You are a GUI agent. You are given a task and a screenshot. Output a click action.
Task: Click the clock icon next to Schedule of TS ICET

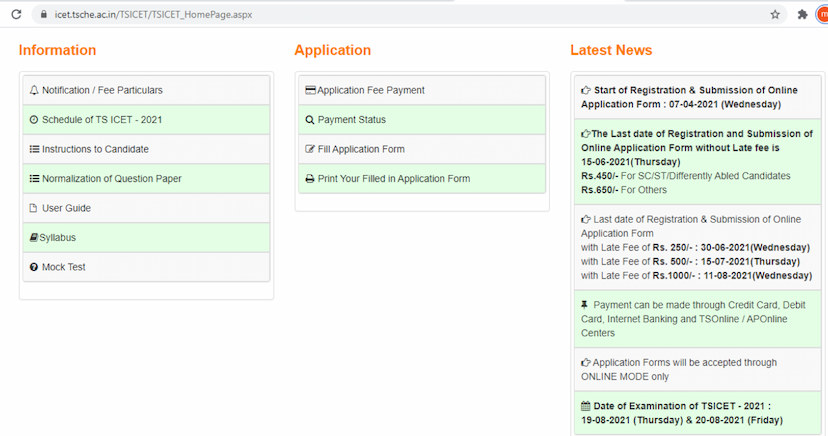(34, 120)
